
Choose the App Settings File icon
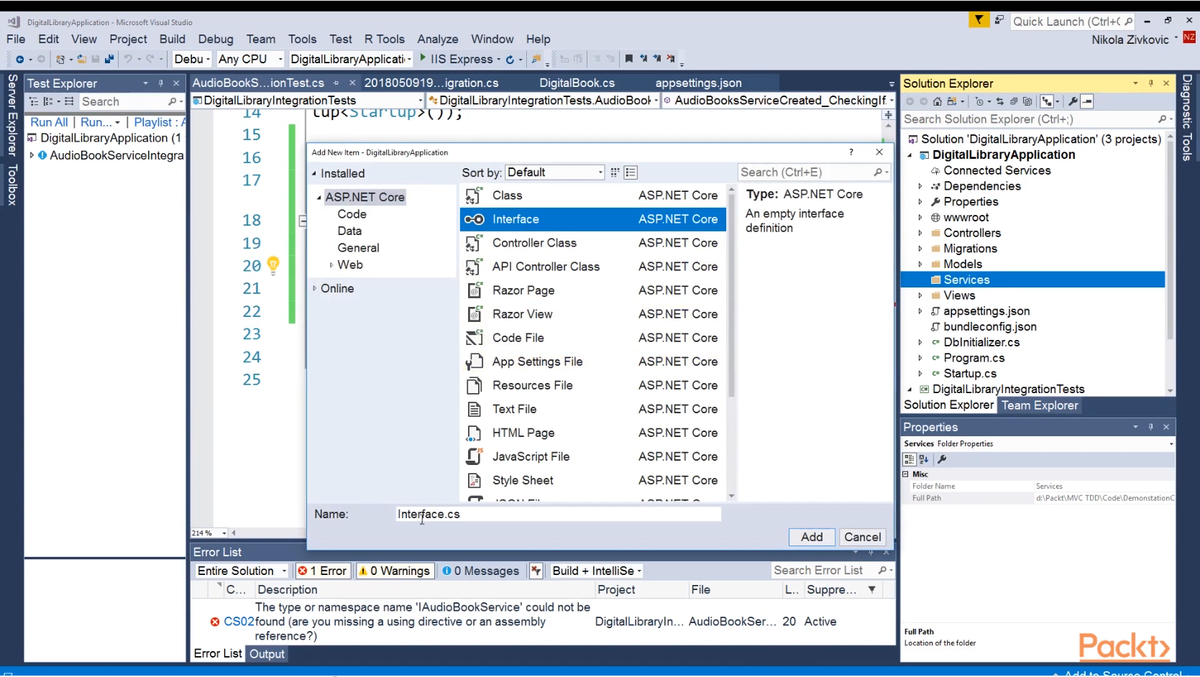point(474,362)
